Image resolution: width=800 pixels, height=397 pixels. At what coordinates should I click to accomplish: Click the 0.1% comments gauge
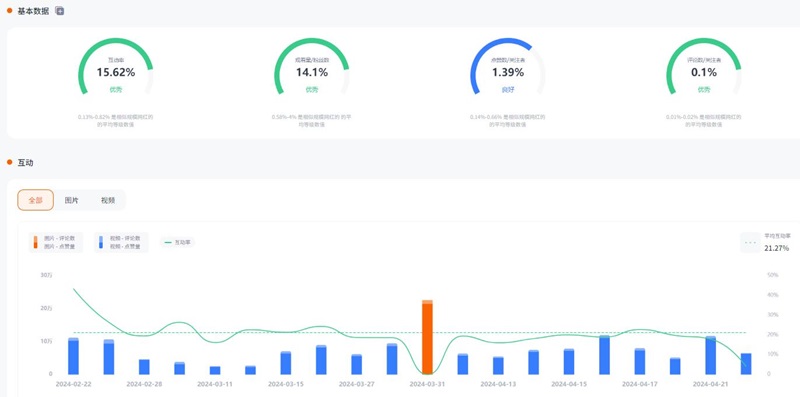[x=704, y=66]
